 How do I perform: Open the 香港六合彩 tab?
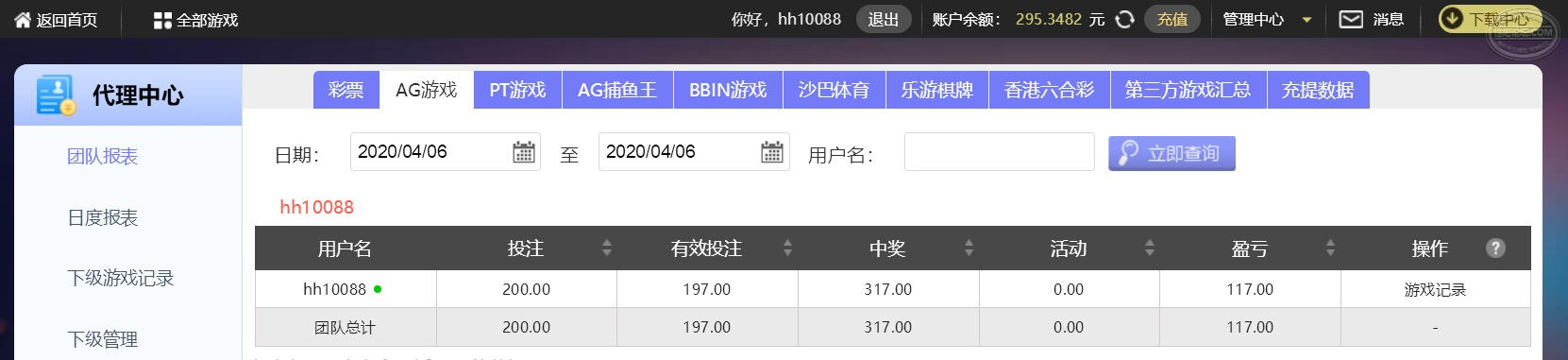(x=1049, y=90)
